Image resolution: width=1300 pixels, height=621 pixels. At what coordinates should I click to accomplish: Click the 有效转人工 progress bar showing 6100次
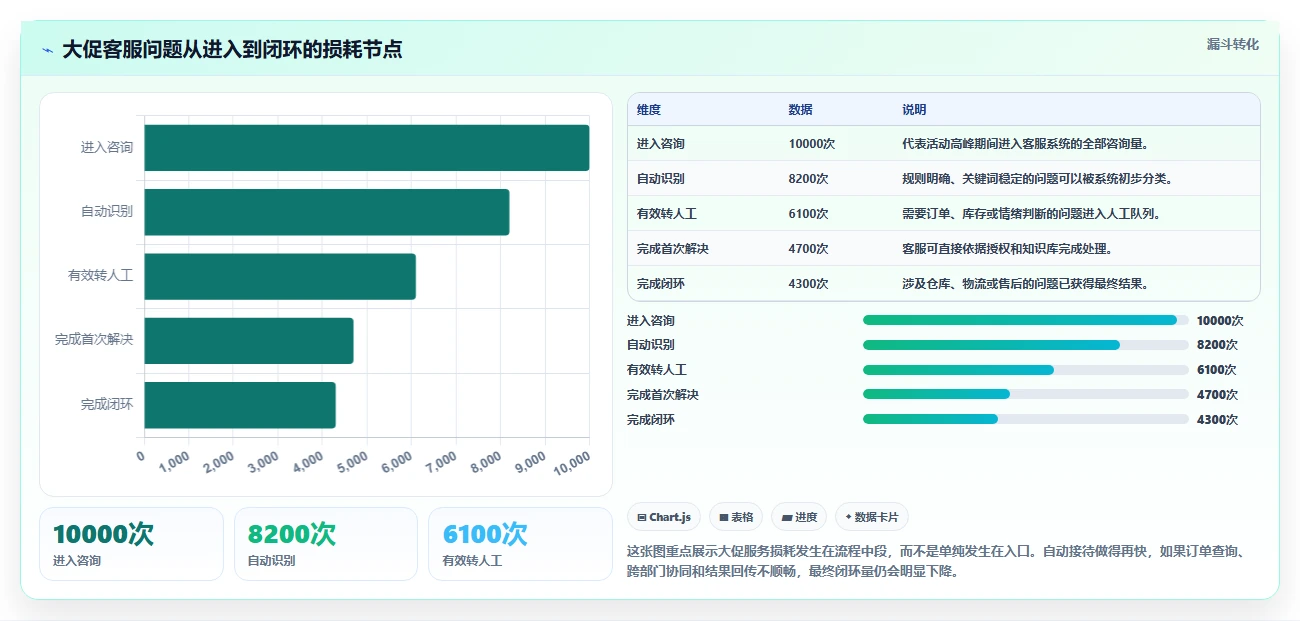tap(1025, 370)
